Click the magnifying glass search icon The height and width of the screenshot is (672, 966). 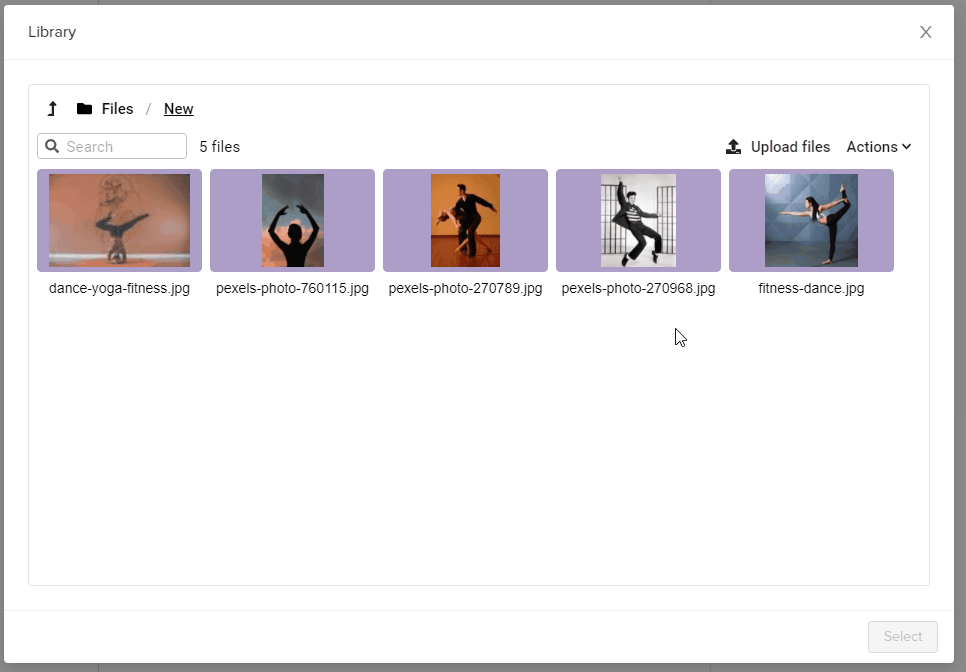coord(53,146)
